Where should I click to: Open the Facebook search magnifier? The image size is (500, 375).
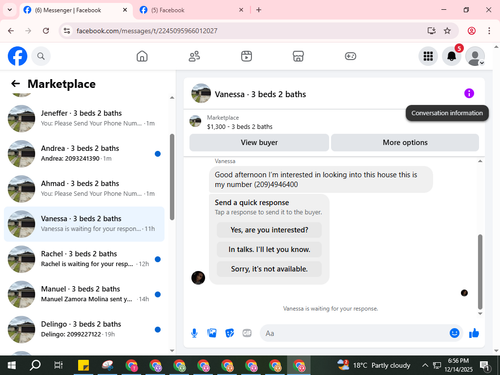point(41,56)
